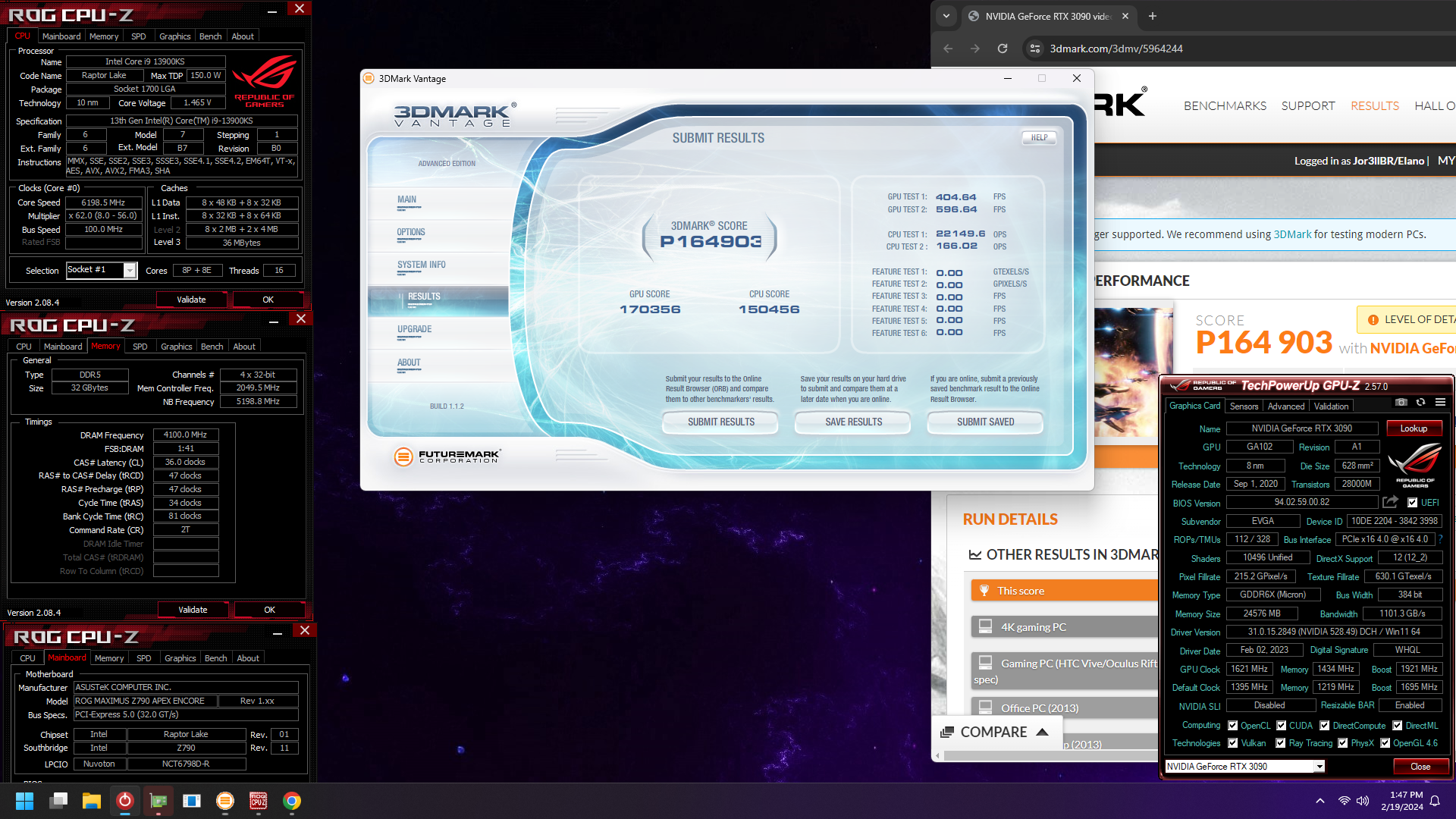This screenshot has width=1456, height=819.
Task: Close the NVIDIA GeForce RTX 3090 tab
Action: coord(1125,16)
